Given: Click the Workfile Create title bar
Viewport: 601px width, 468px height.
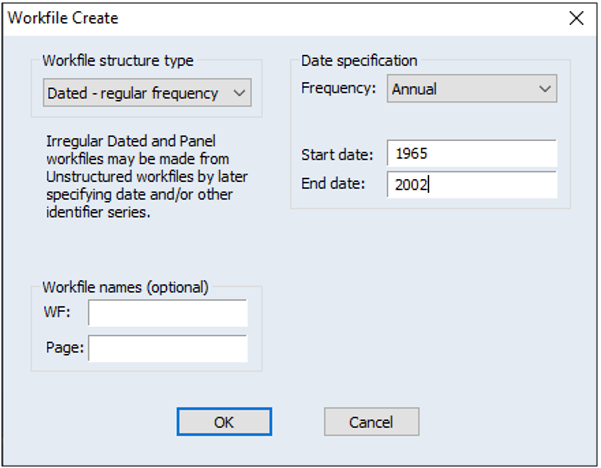Looking at the screenshot, I should point(250,18).
